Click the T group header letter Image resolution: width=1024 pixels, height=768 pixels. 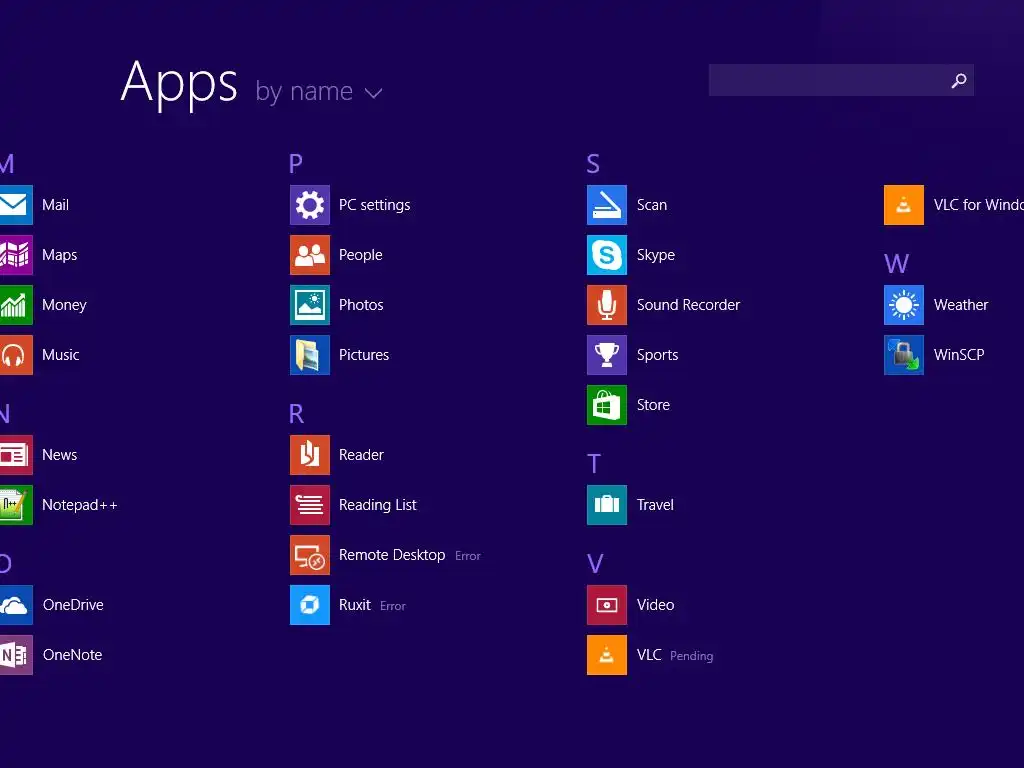pyautogui.click(x=594, y=464)
